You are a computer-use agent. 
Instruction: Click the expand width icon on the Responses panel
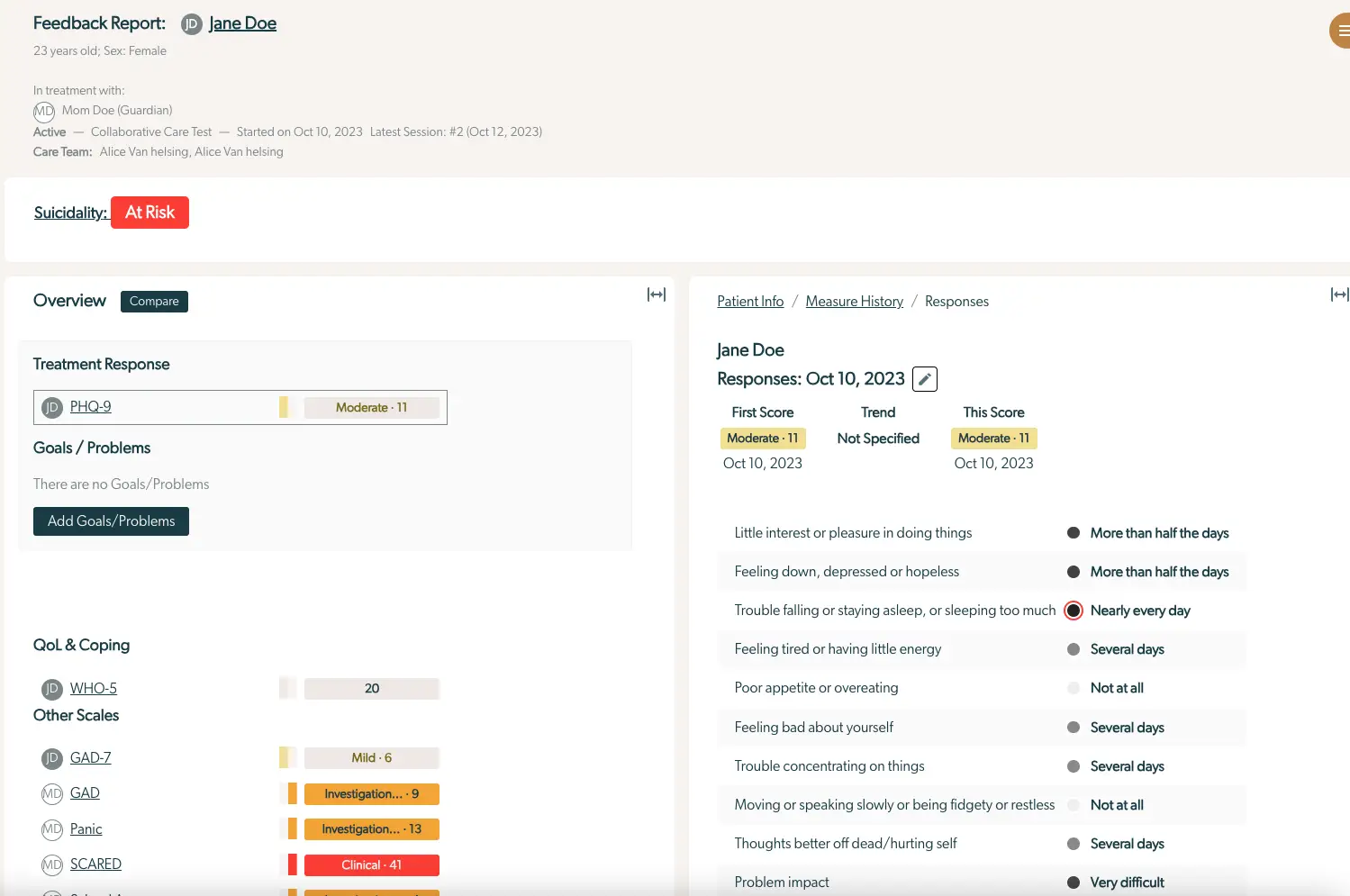tap(1340, 294)
